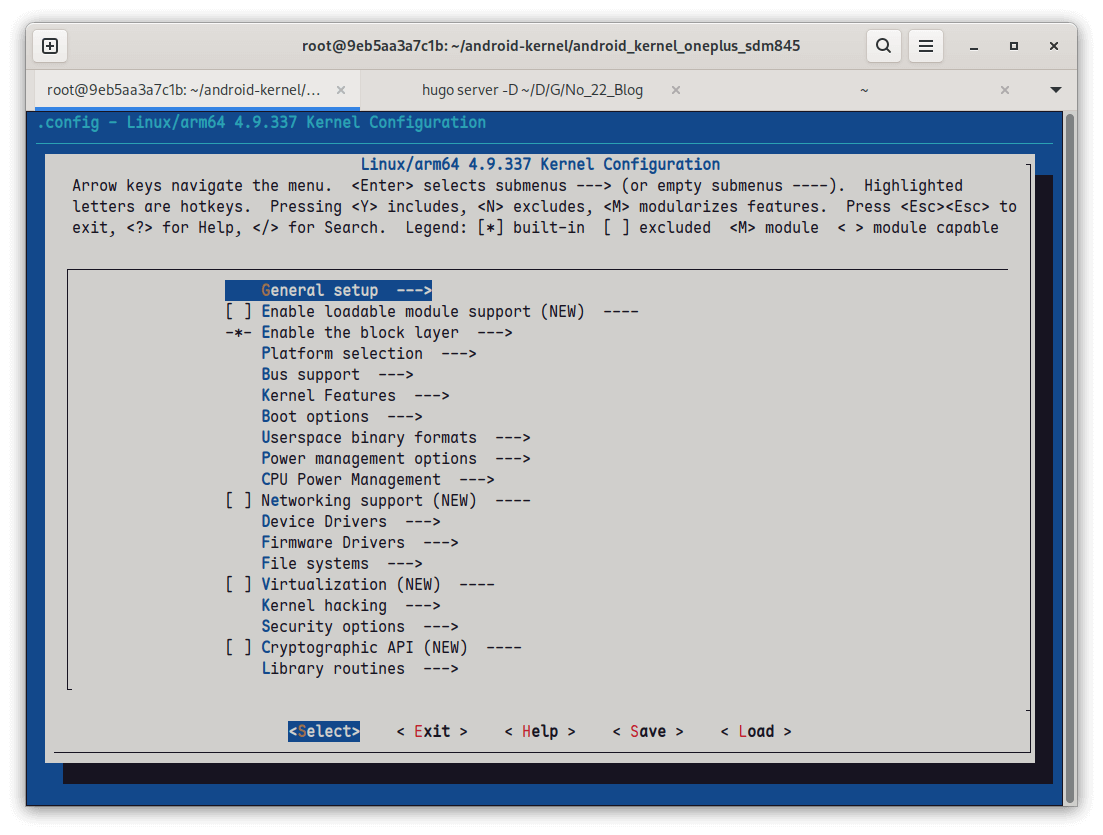Open the terminal search magnifier icon
The width and height of the screenshot is (1103, 835).
tap(883, 46)
